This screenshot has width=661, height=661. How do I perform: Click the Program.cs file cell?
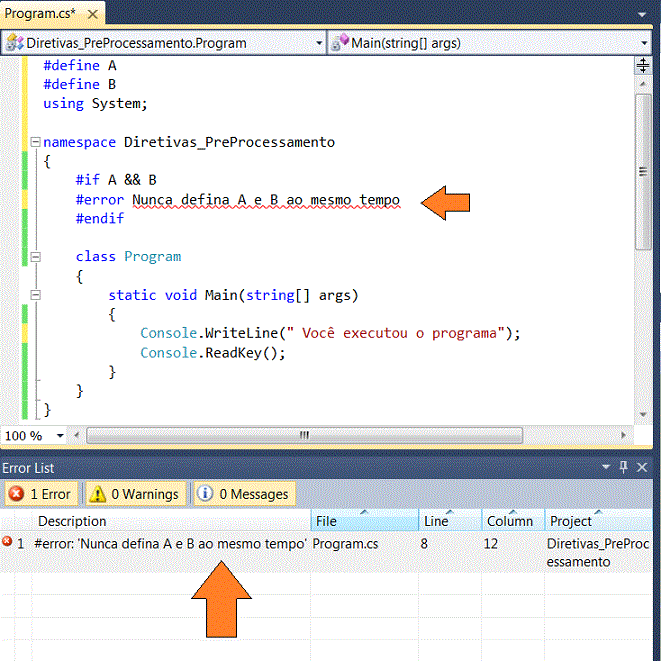(x=345, y=544)
